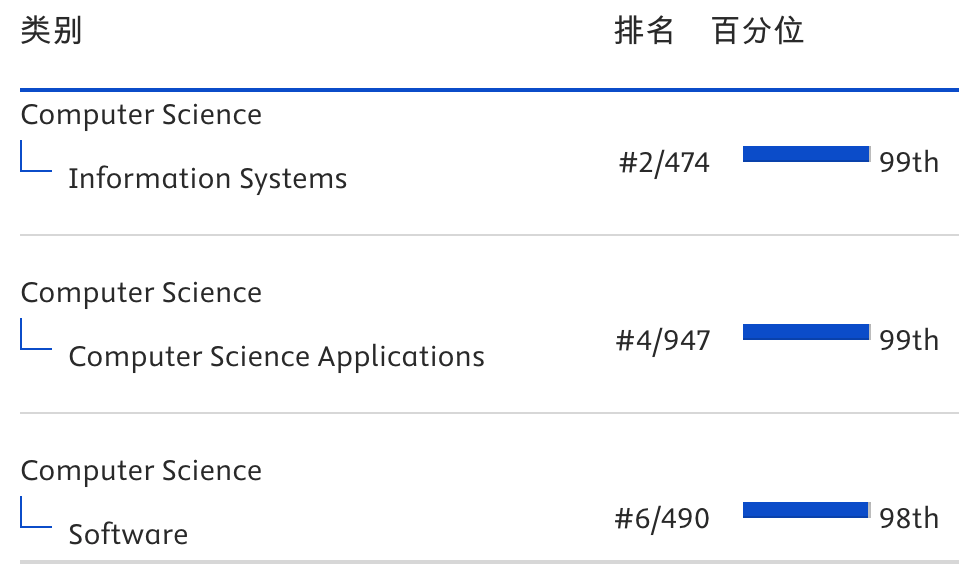Screen dimensions: 978x576
Task: Select the Software subcategory
Action: [x=128, y=534]
